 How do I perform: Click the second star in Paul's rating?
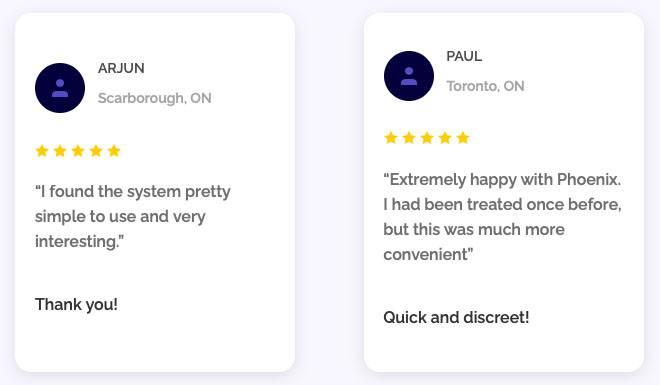[409, 138]
